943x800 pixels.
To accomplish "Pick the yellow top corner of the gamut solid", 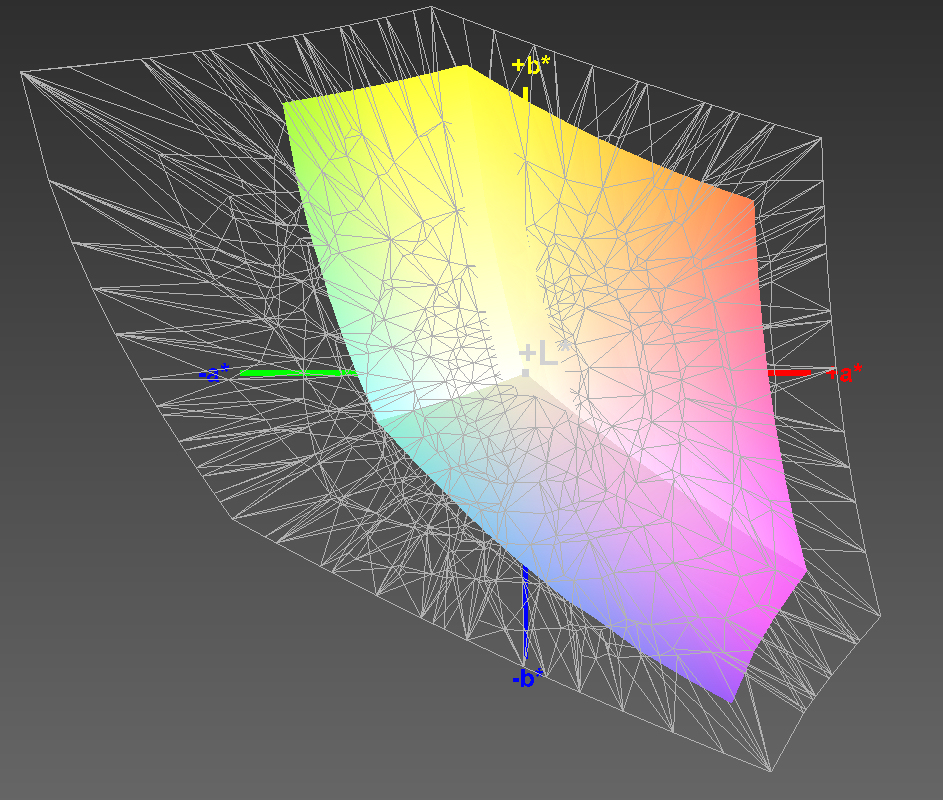I will tap(466, 69).
